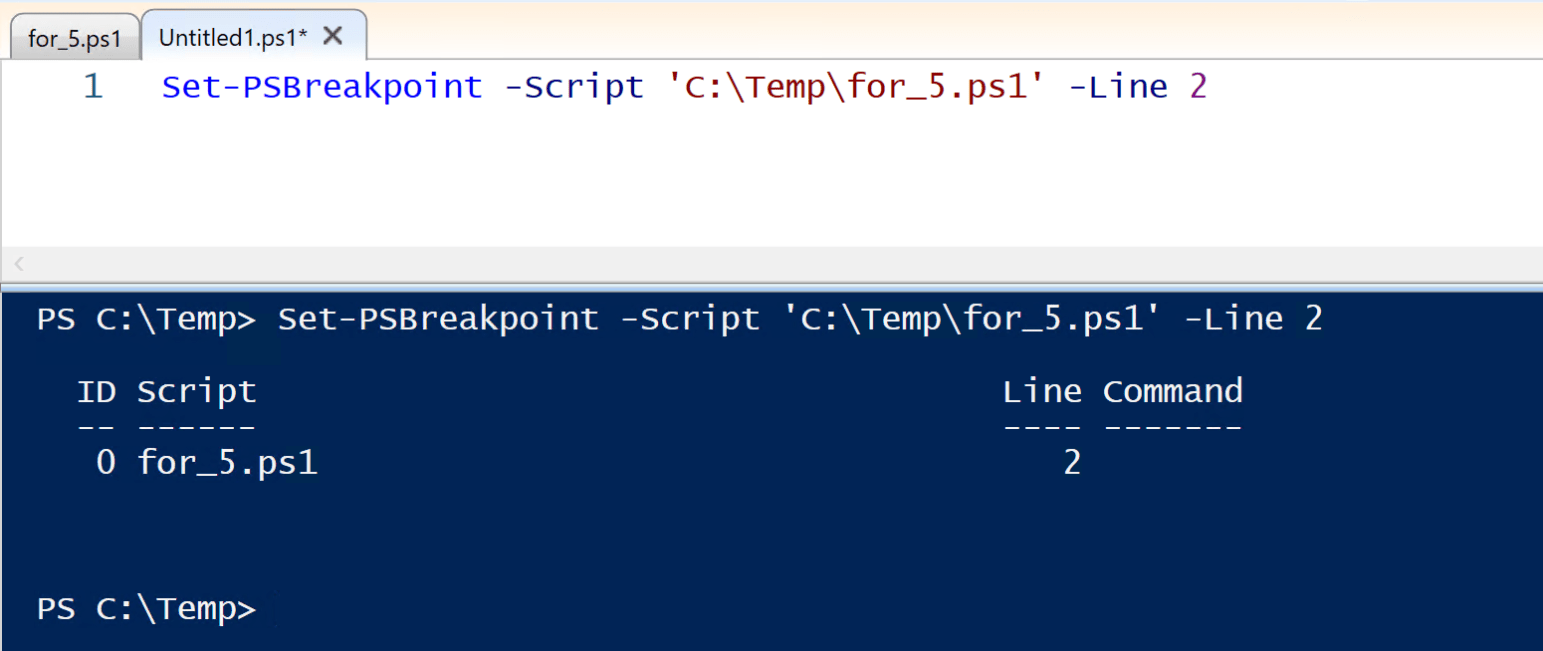Image resolution: width=1543 pixels, height=651 pixels.
Task: Select the Set-PSBreakpoint cmdlet text
Action: [320, 86]
